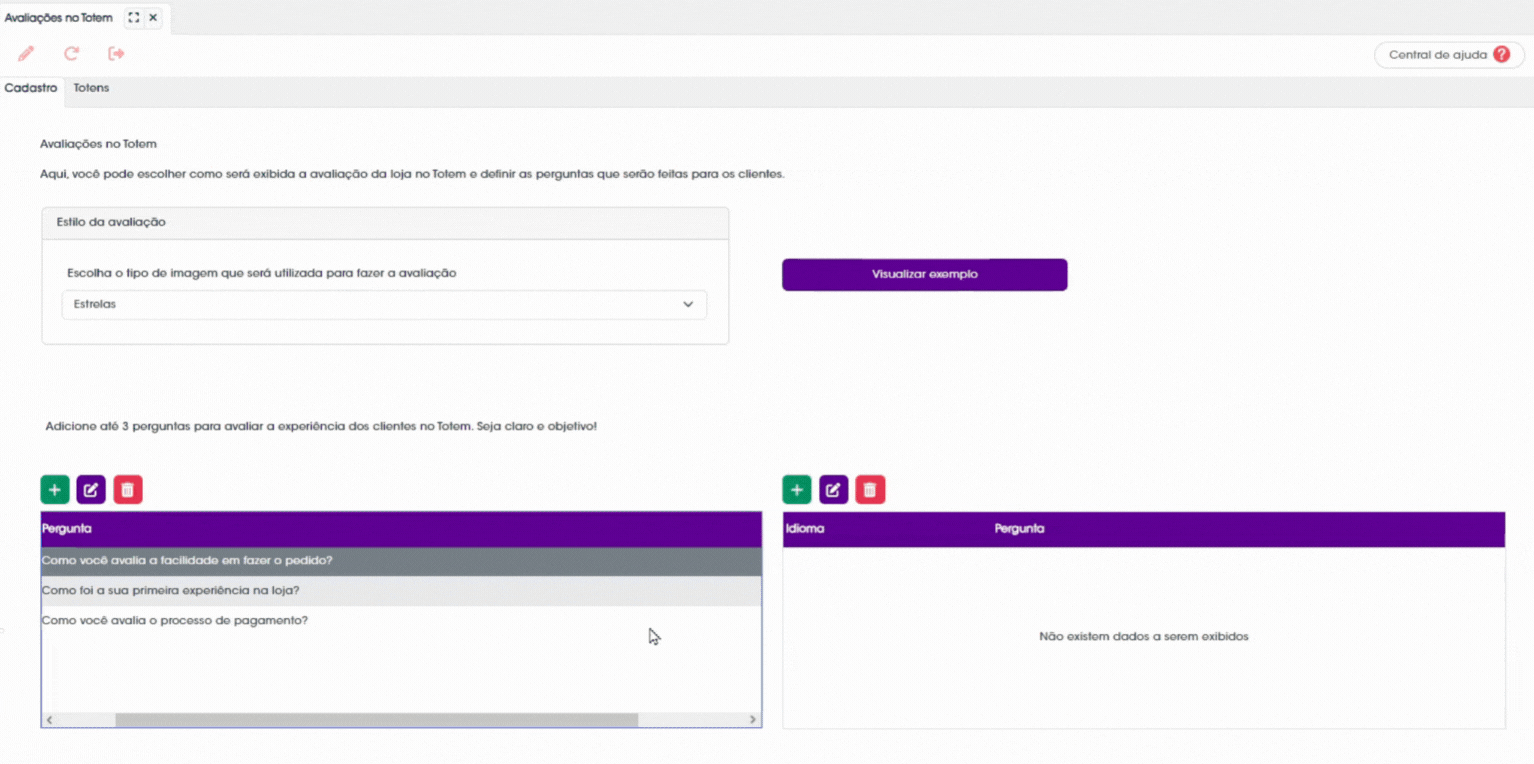Click the refresh icon in top toolbar
The width and height of the screenshot is (1534, 764).
click(x=71, y=54)
